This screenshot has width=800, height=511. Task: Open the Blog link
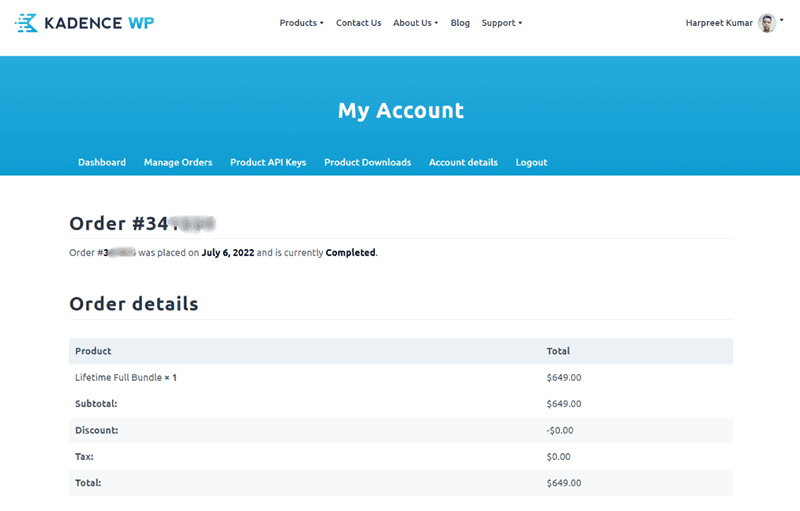[x=460, y=23]
